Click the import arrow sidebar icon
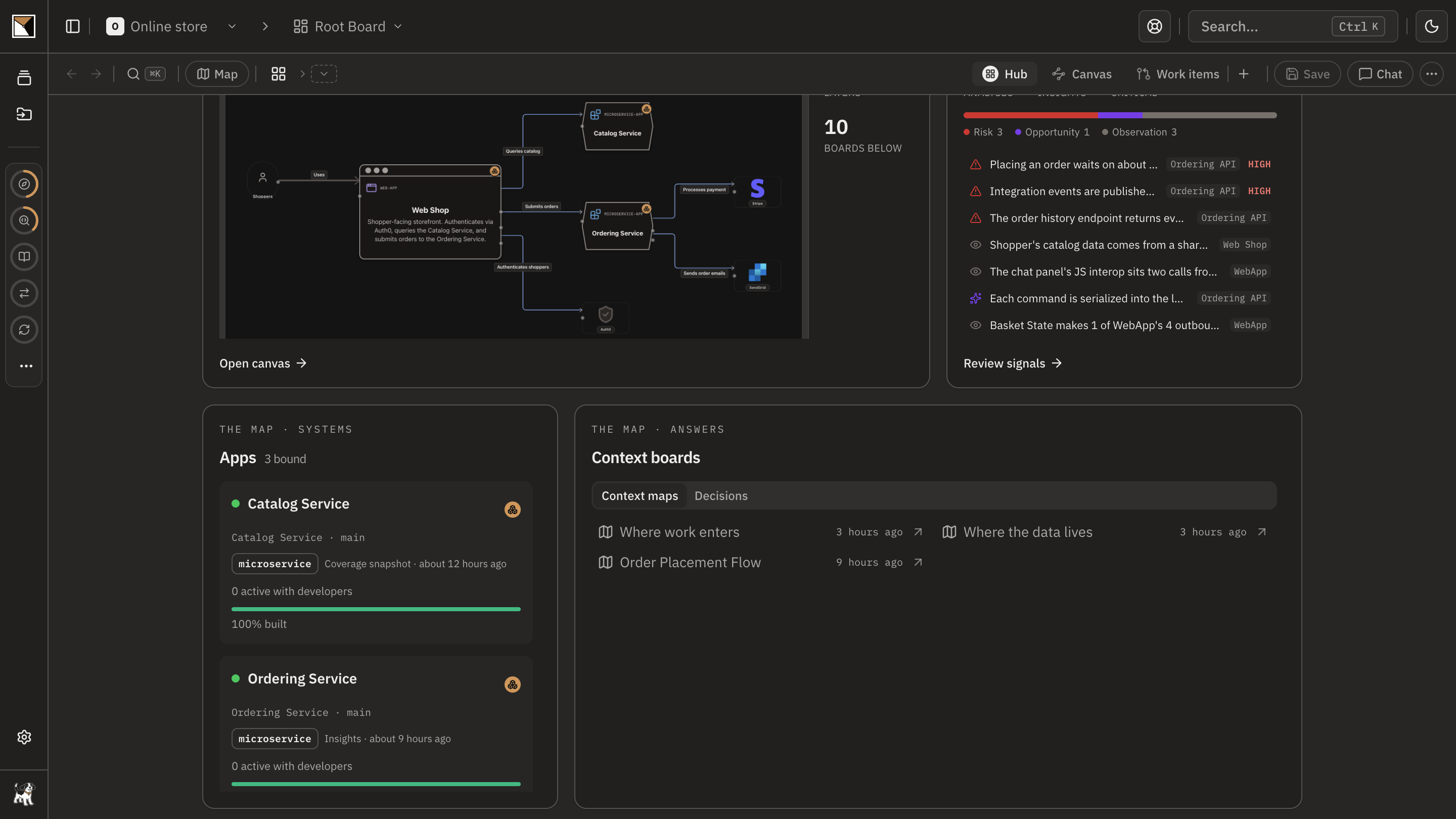 pyautogui.click(x=24, y=114)
